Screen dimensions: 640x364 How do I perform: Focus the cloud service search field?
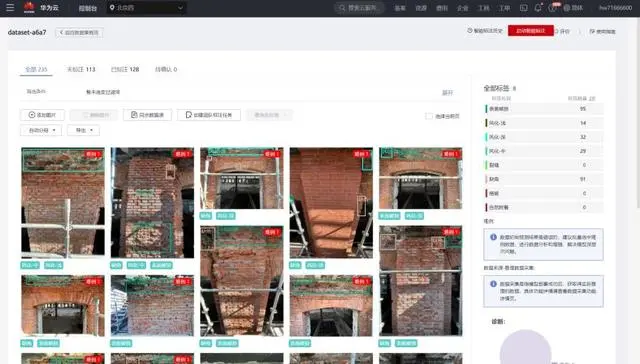click(359, 8)
